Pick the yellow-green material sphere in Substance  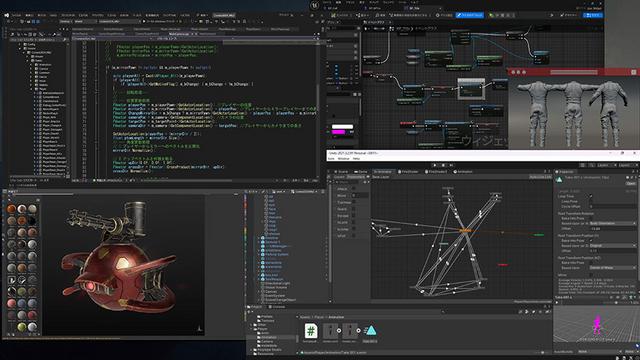click(x=22, y=327)
